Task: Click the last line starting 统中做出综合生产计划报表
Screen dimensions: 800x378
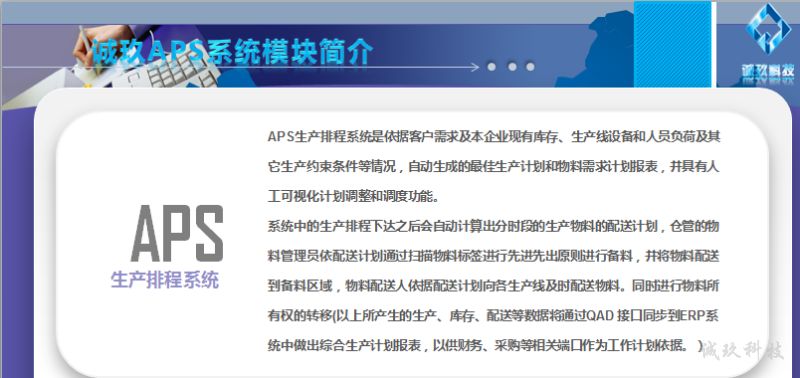Action: pos(485,345)
